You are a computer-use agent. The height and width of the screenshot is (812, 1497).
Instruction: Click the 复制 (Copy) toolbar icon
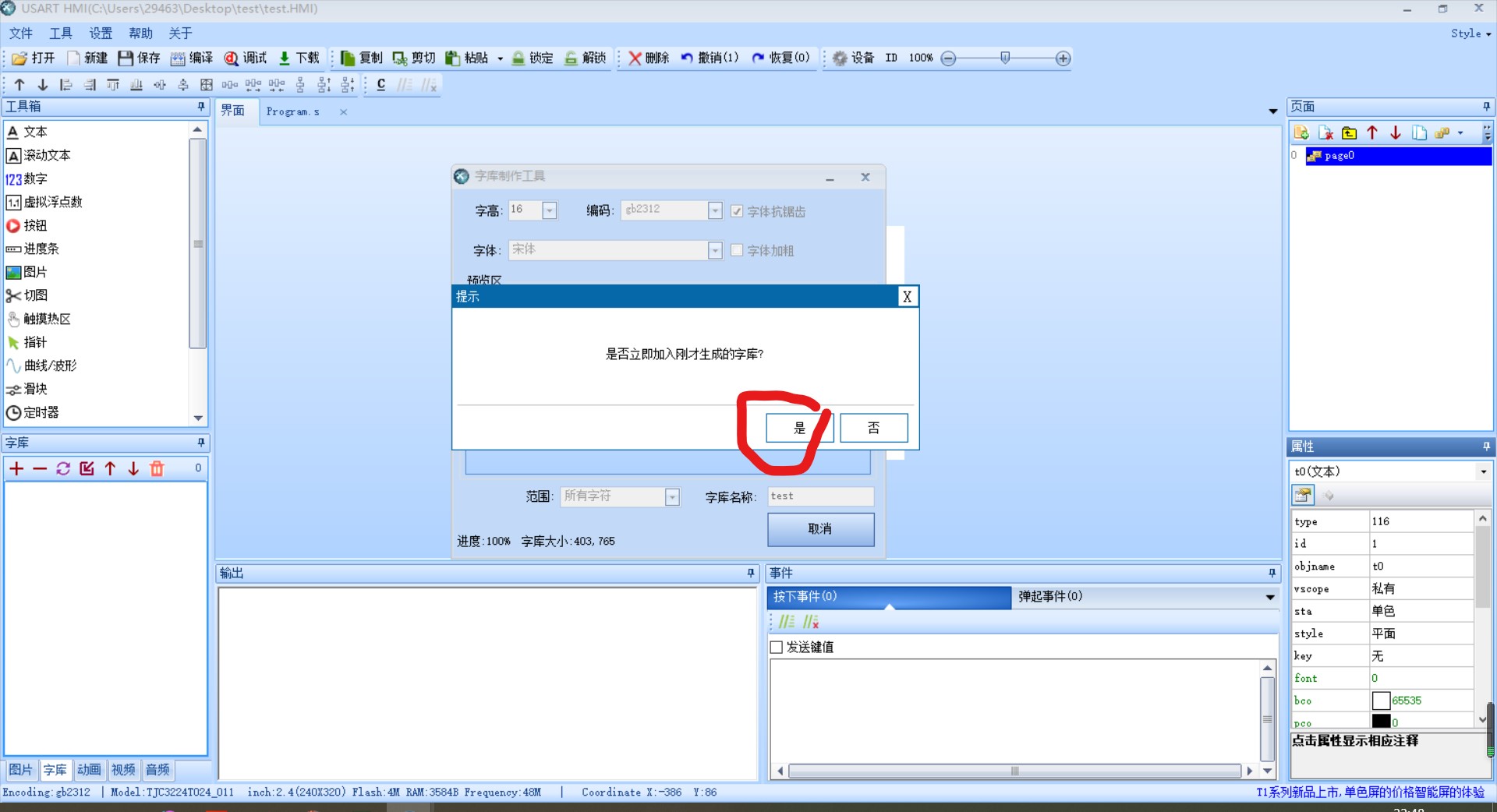(x=362, y=58)
